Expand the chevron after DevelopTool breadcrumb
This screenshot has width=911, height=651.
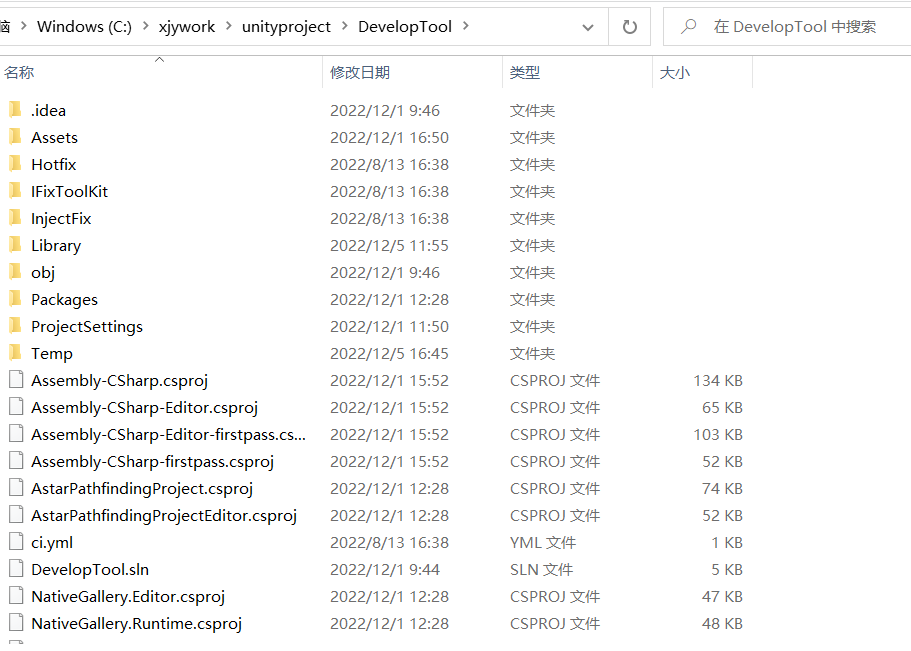[x=465, y=27]
